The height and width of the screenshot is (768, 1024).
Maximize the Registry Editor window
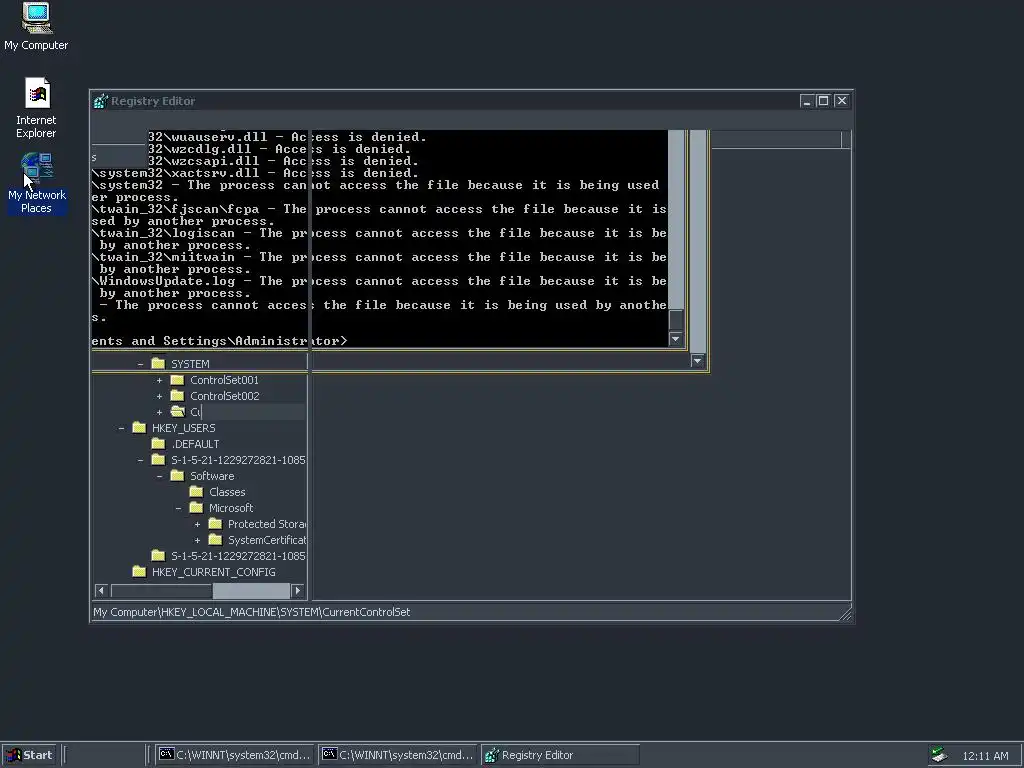[x=824, y=101]
